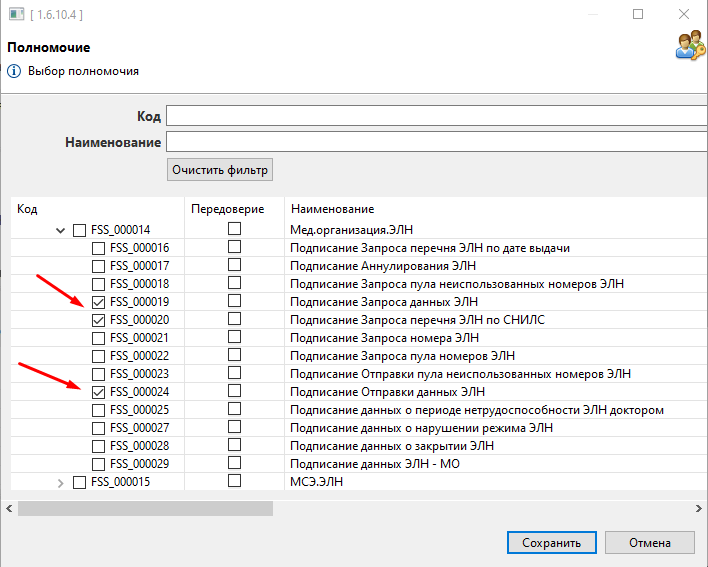Check the FSS_000029 checkbox
Image resolution: width=708 pixels, height=567 pixels.
click(98, 464)
